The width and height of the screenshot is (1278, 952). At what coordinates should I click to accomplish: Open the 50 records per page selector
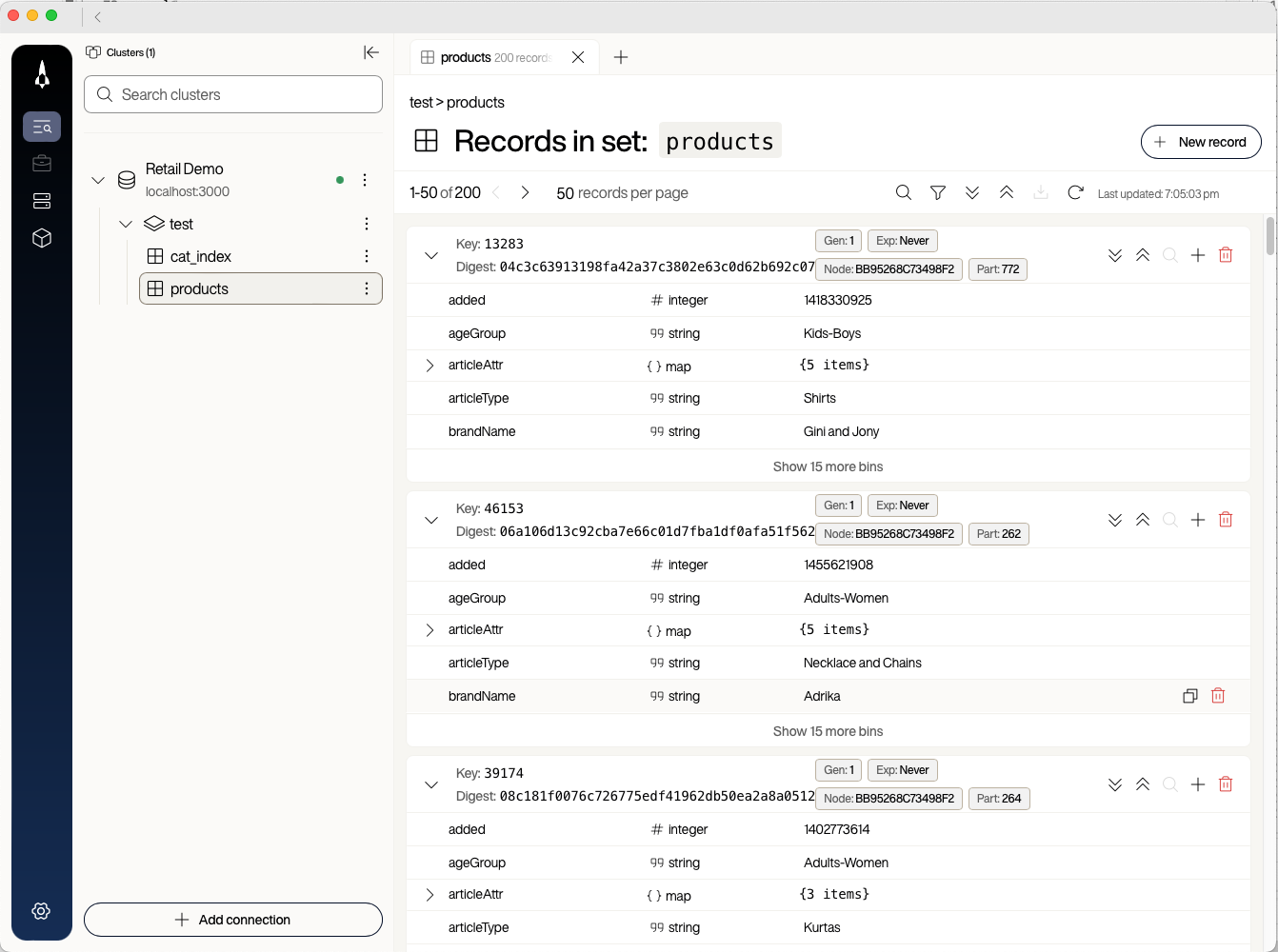click(622, 193)
